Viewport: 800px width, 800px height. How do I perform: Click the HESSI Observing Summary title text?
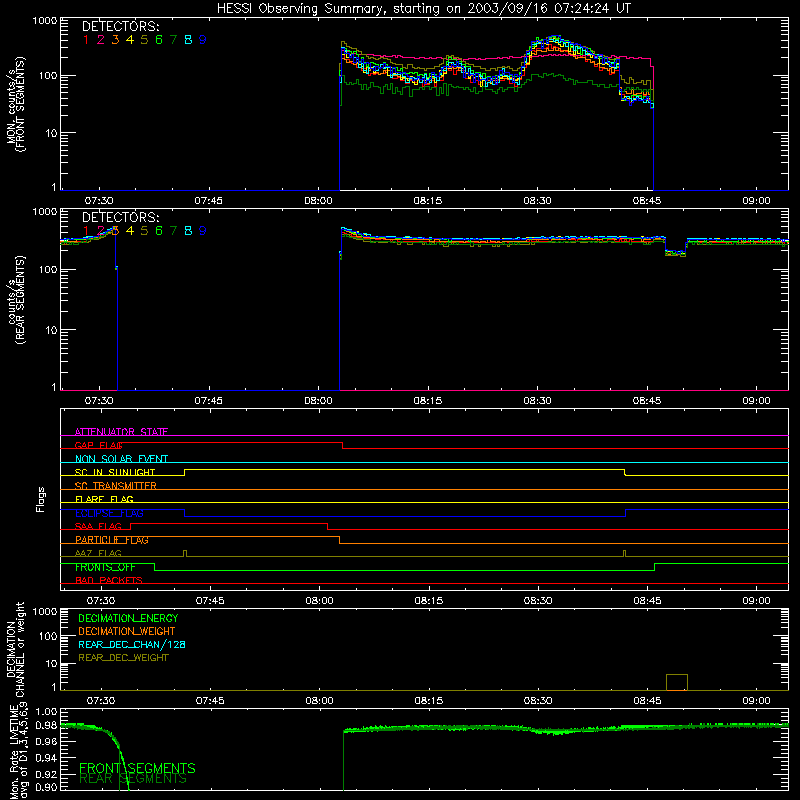[424, 9]
